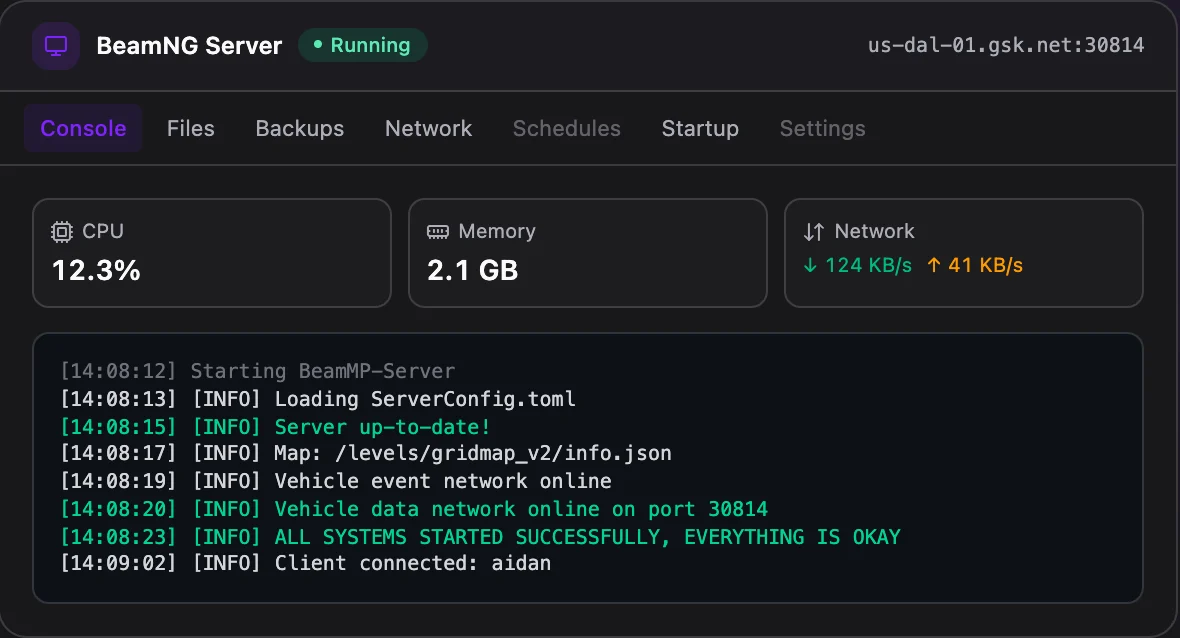Click the CPU chip icon
The width and height of the screenshot is (1180, 638).
click(x=62, y=232)
